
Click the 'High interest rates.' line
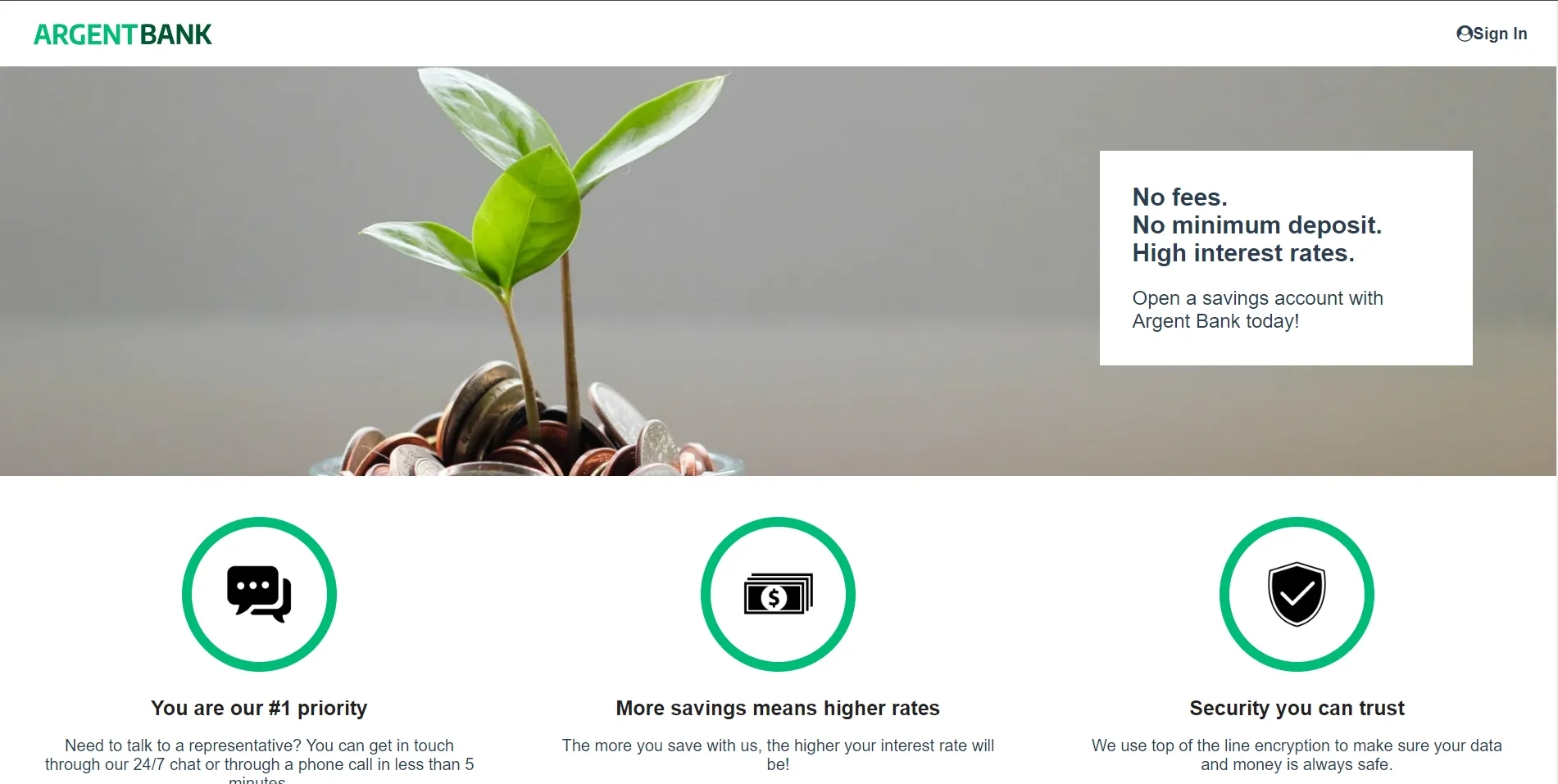pyautogui.click(x=1243, y=253)
